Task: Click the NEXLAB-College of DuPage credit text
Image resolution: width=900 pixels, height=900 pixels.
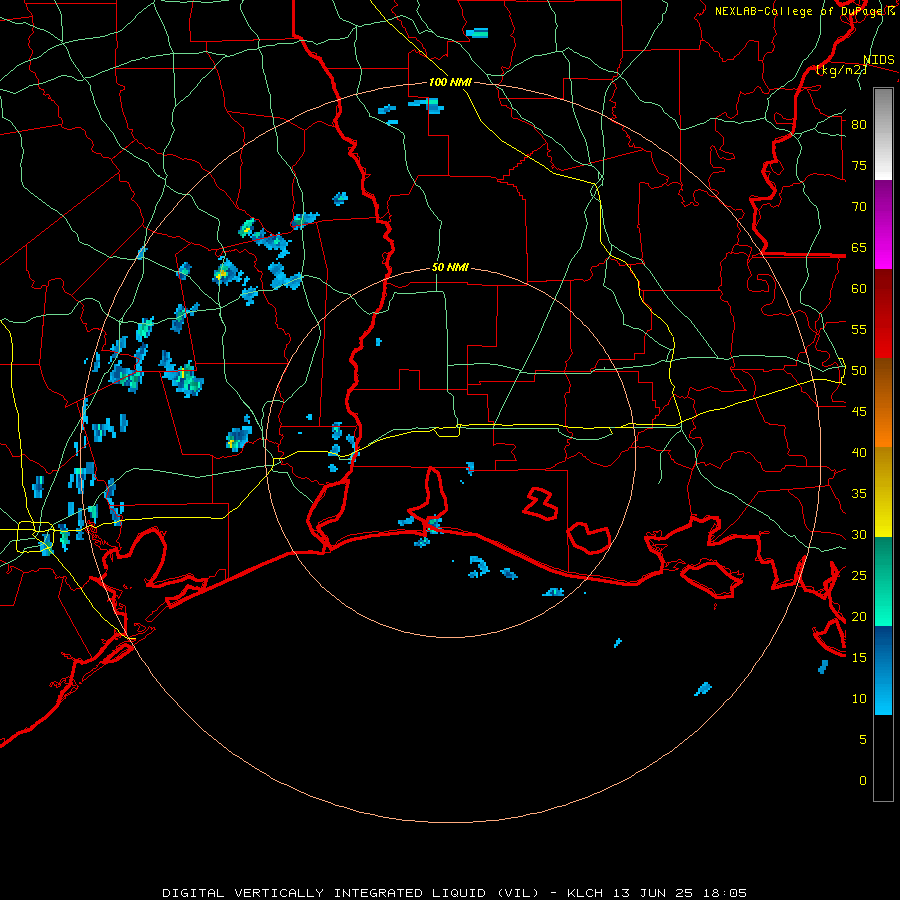Action: [x=804, y=11]
